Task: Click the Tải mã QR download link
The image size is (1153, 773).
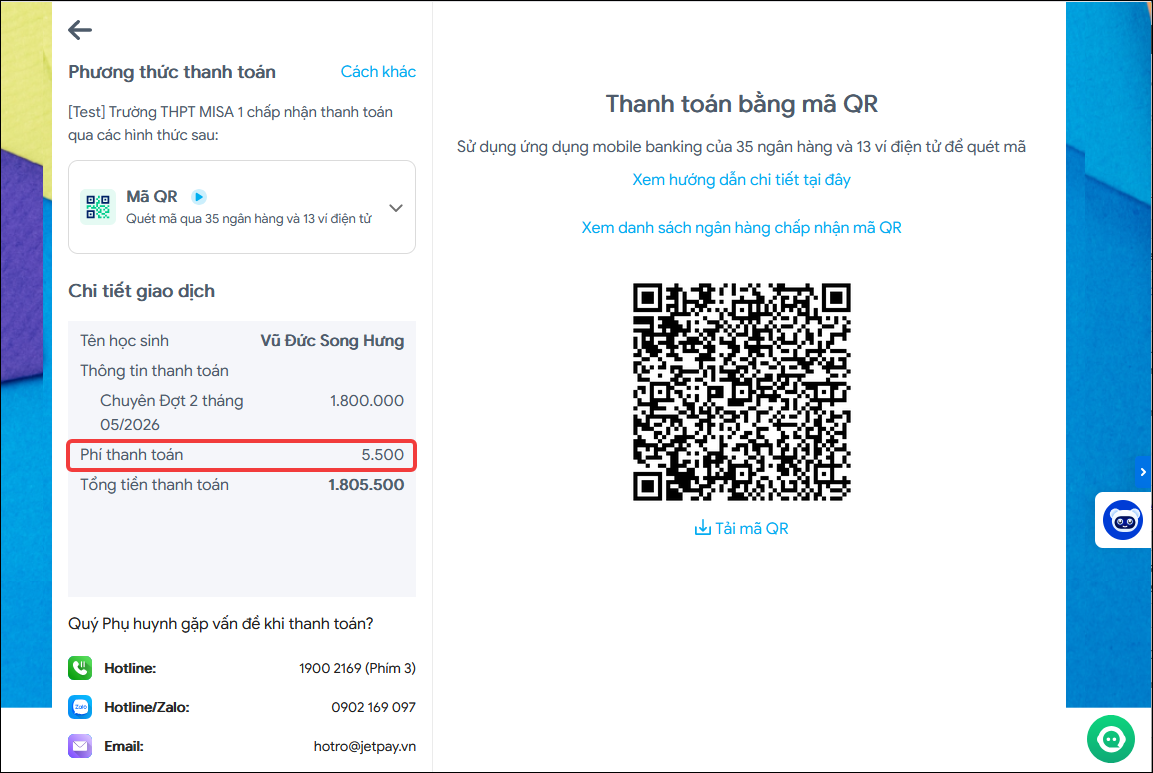Action: click(741, 528)
